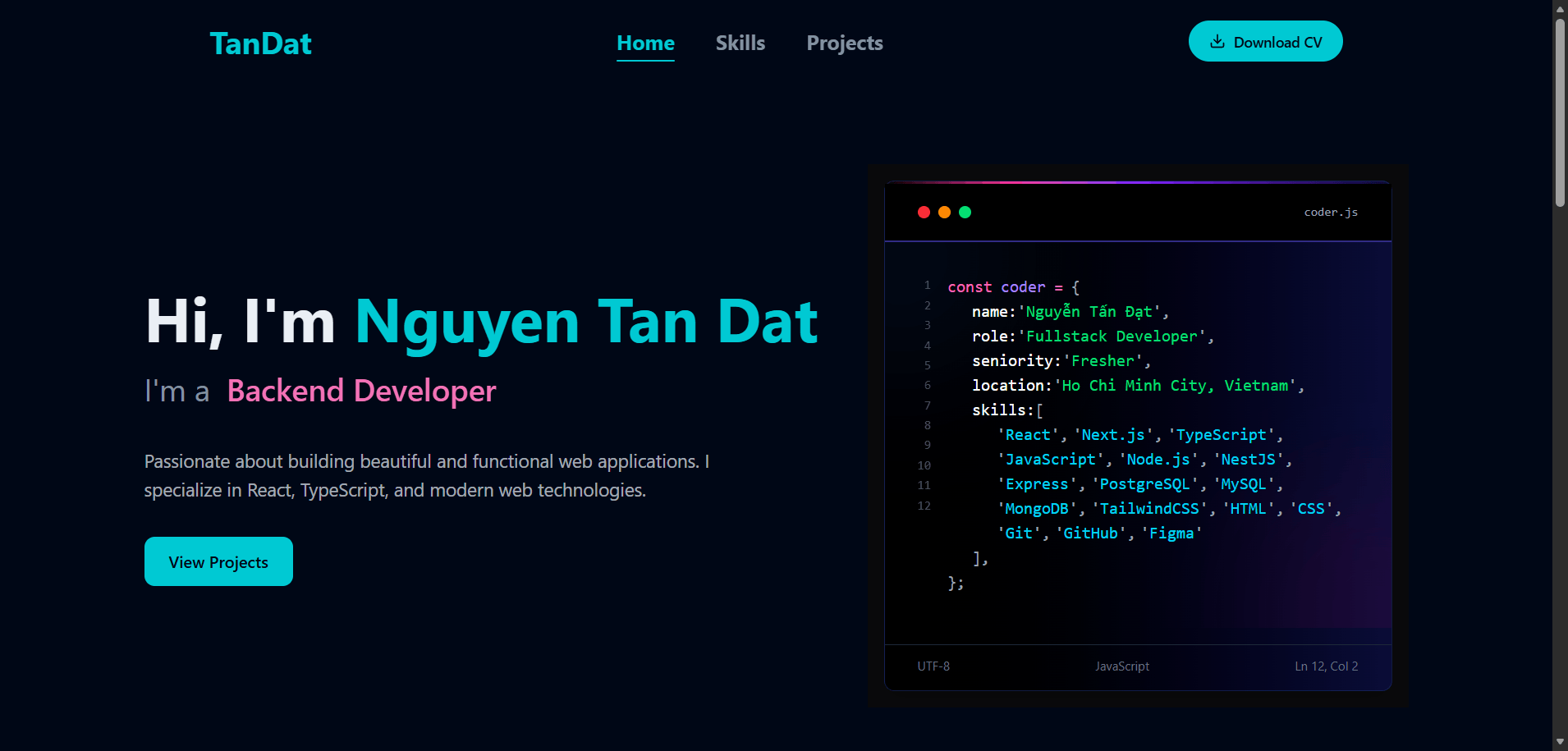
Task: Click the Ln 12, Col 2 indicator
Action: pyautogui.click(x=1326, y=666)
